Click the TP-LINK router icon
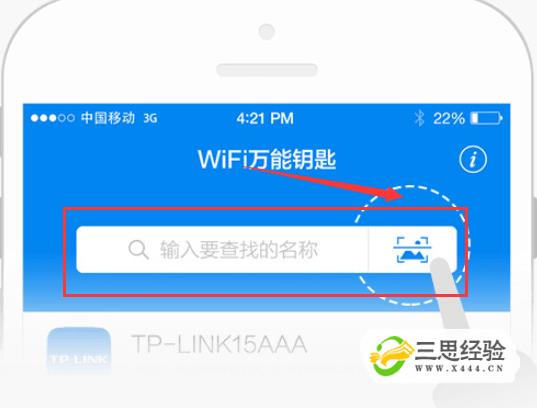This screenshot has height=408, width=537. (79, 350)
